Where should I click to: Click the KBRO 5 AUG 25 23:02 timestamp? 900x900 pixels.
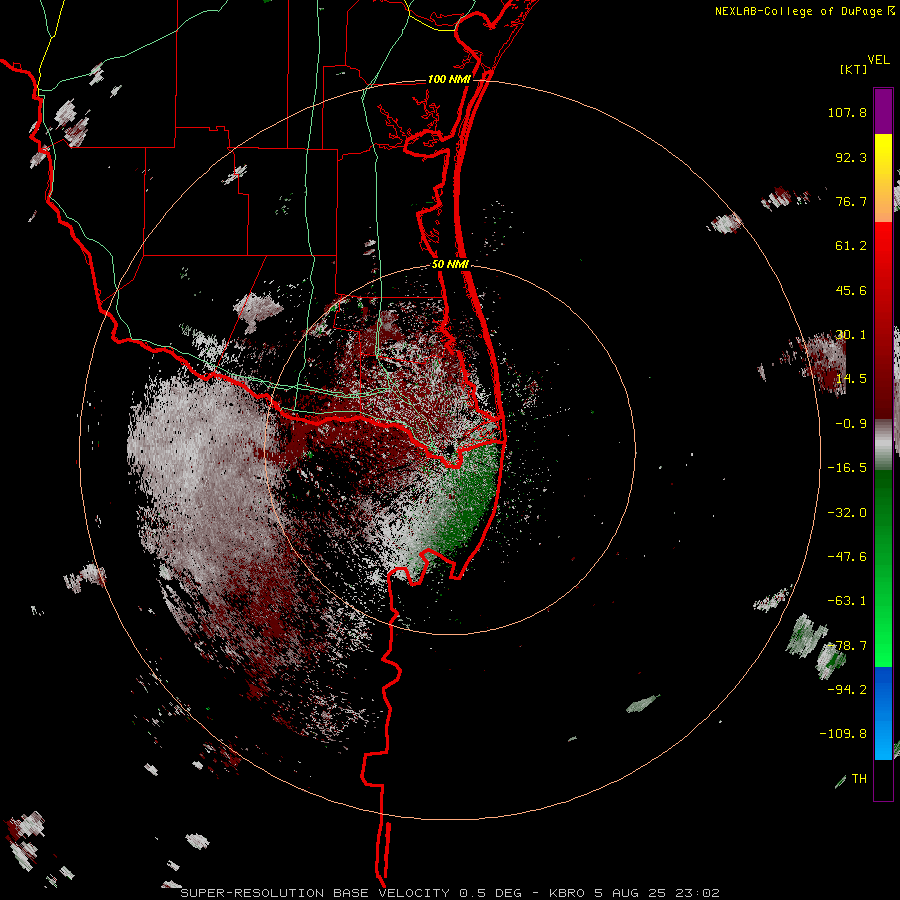[634, 893]
